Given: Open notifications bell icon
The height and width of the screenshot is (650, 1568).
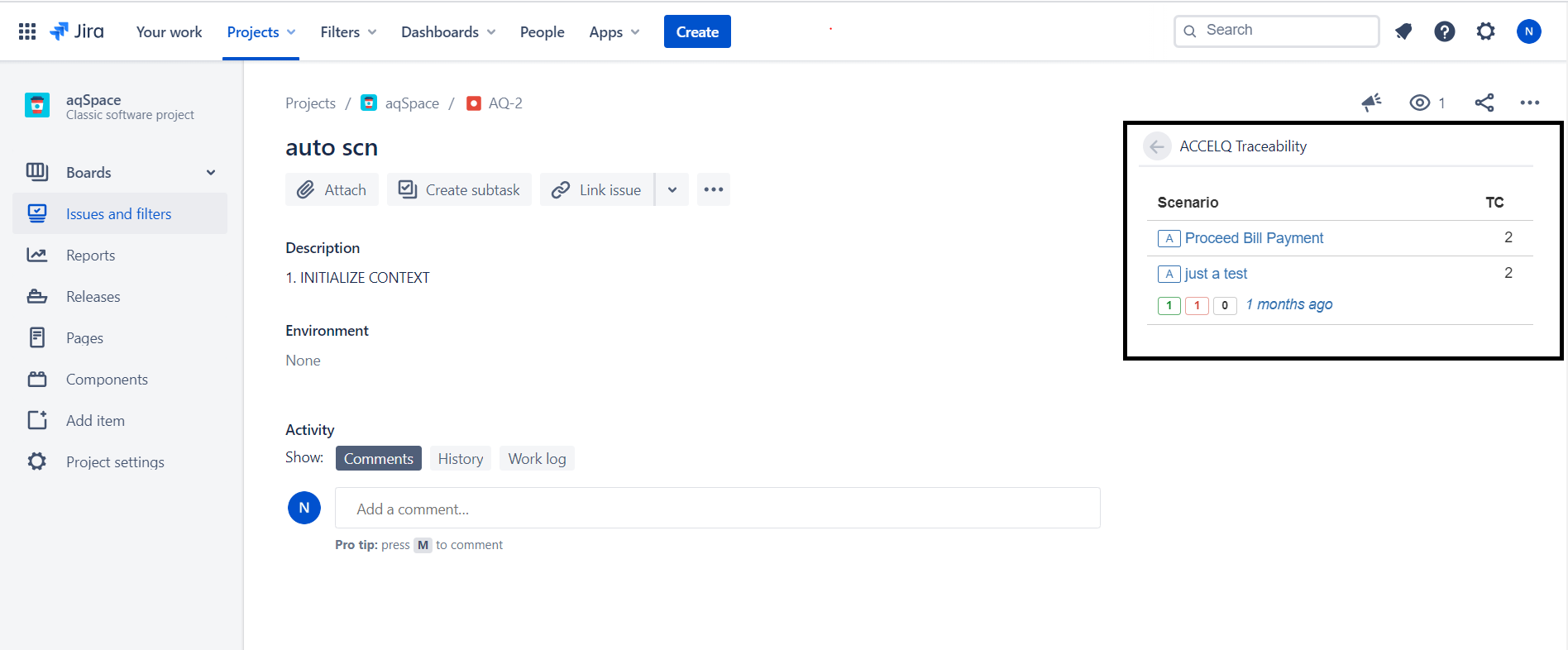Looking at the screenshot, I should 1403,31.
